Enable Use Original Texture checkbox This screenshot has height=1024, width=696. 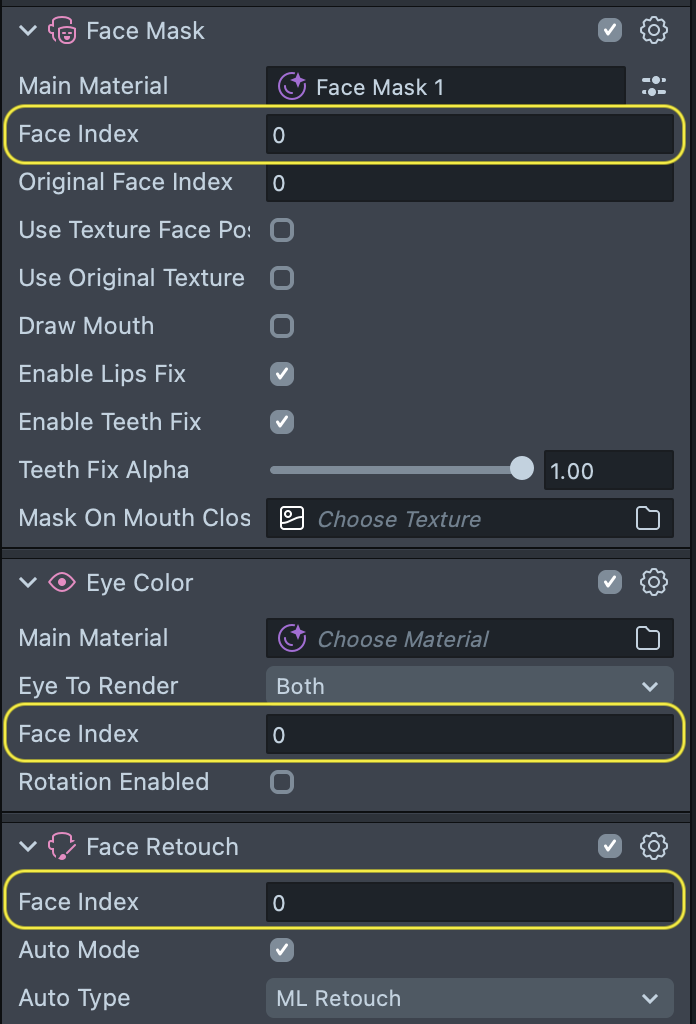[x=282, y=278]
